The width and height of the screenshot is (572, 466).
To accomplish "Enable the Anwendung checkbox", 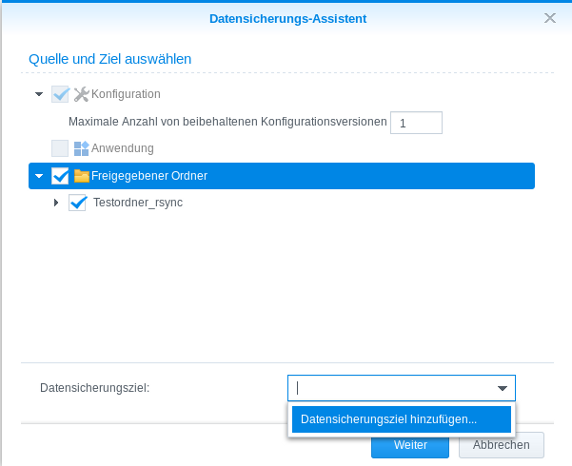I will coord(60,149).
